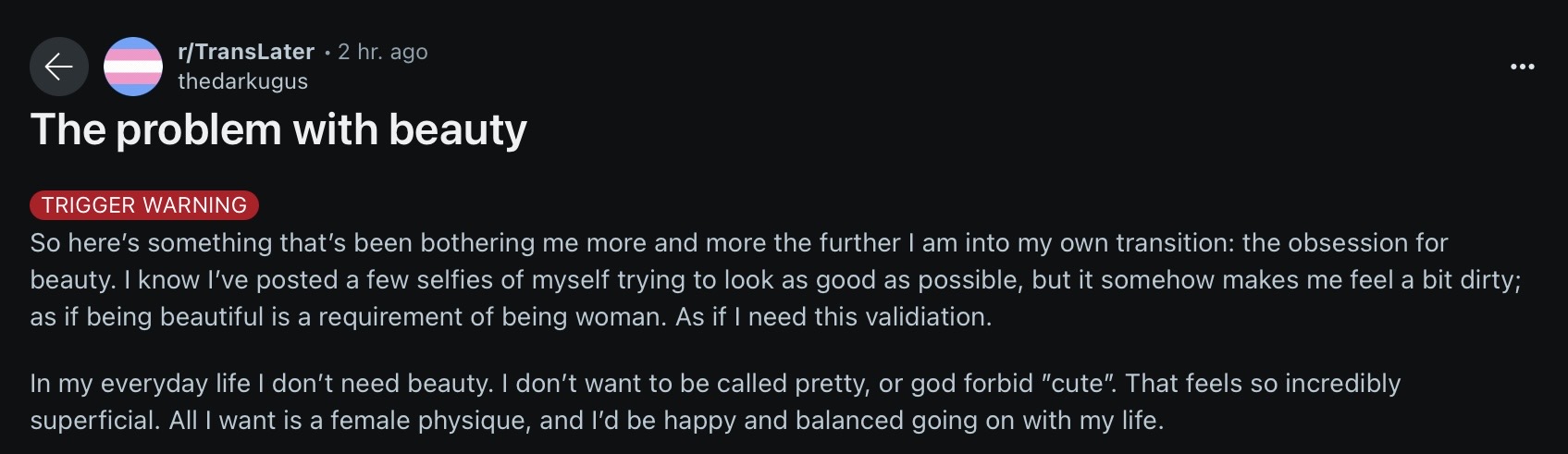The width and height of the screenshot is (1568, 454).
Task: Visit the r/TransLater subreddit link
Action: point(246,52)
